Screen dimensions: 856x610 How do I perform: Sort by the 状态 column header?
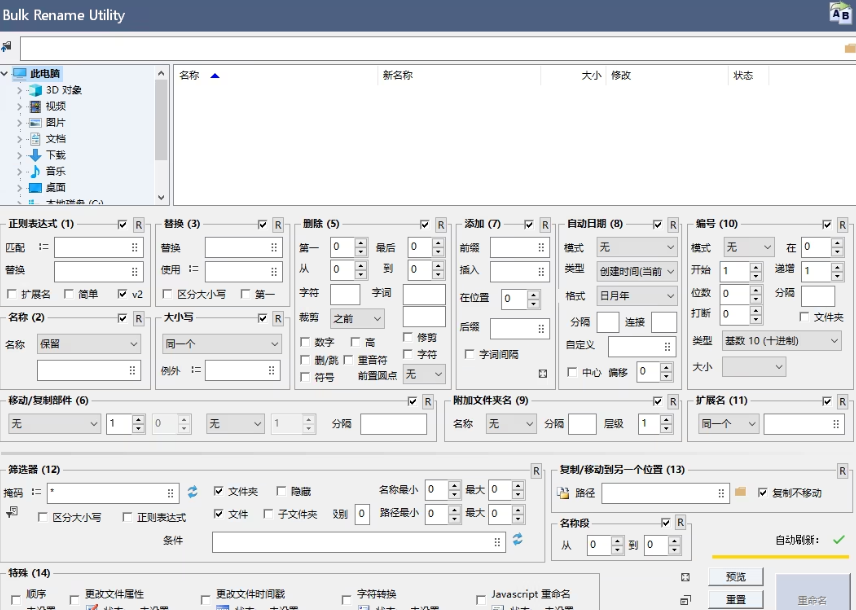point(743,75)
